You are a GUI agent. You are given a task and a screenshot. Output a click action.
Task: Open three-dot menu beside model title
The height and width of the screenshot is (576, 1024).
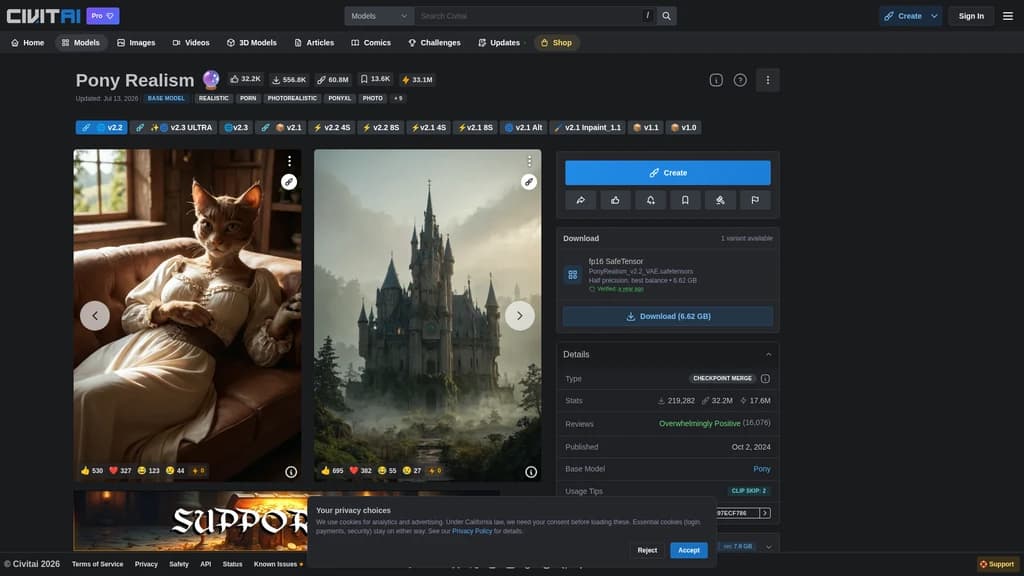tap(767, 80)
